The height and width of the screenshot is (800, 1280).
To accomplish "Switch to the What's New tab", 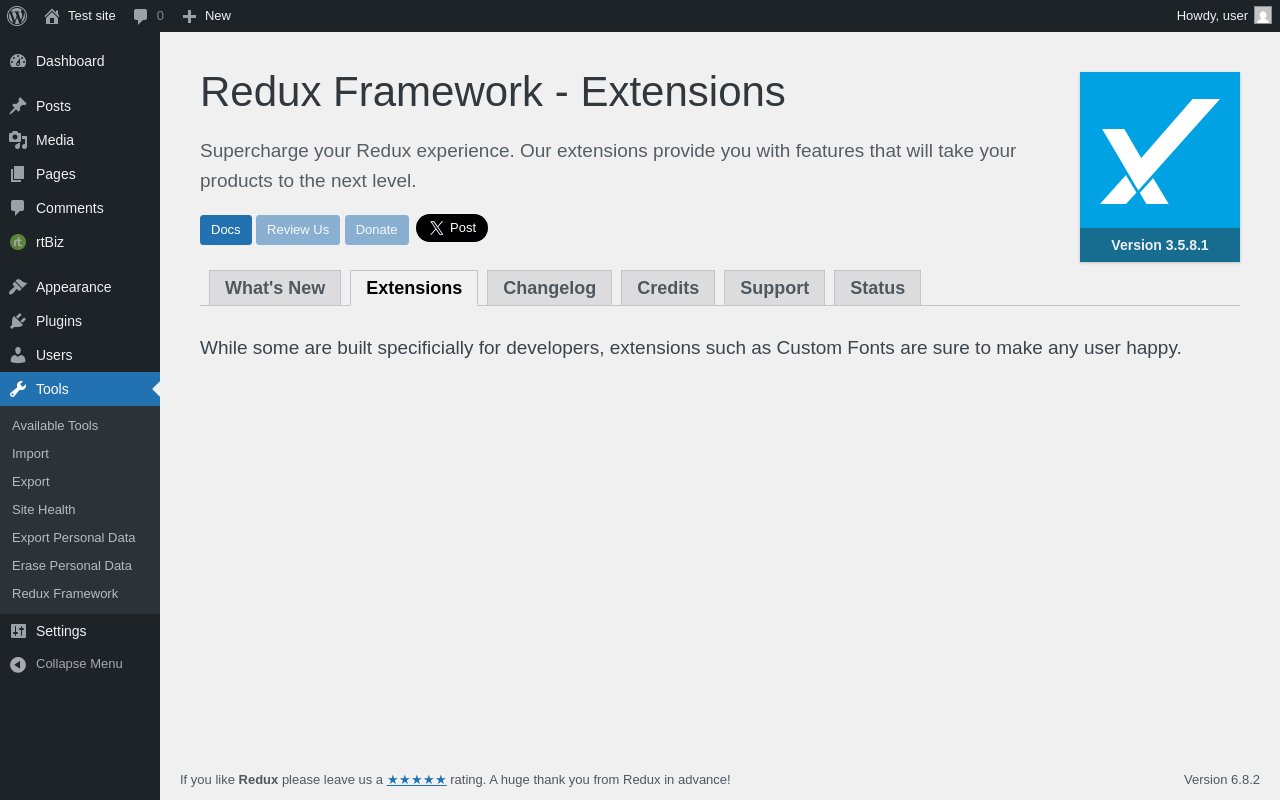I will (275, 288).
